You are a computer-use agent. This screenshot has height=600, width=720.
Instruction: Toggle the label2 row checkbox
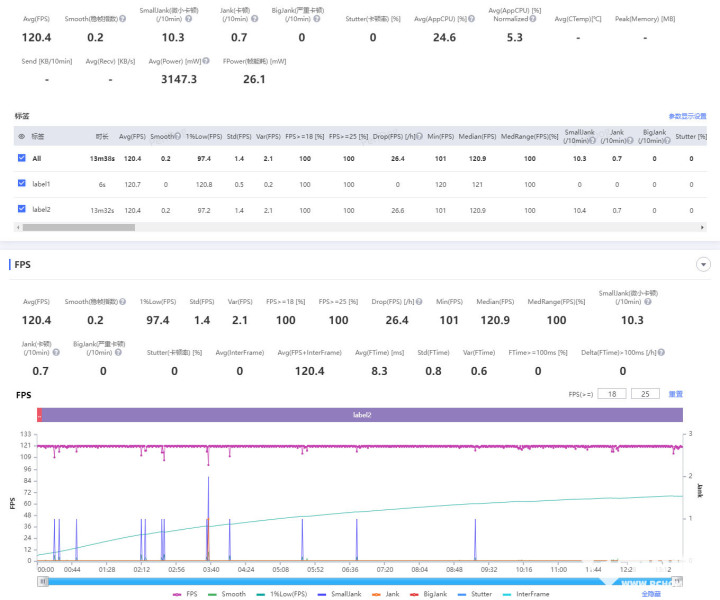(22, 210)
